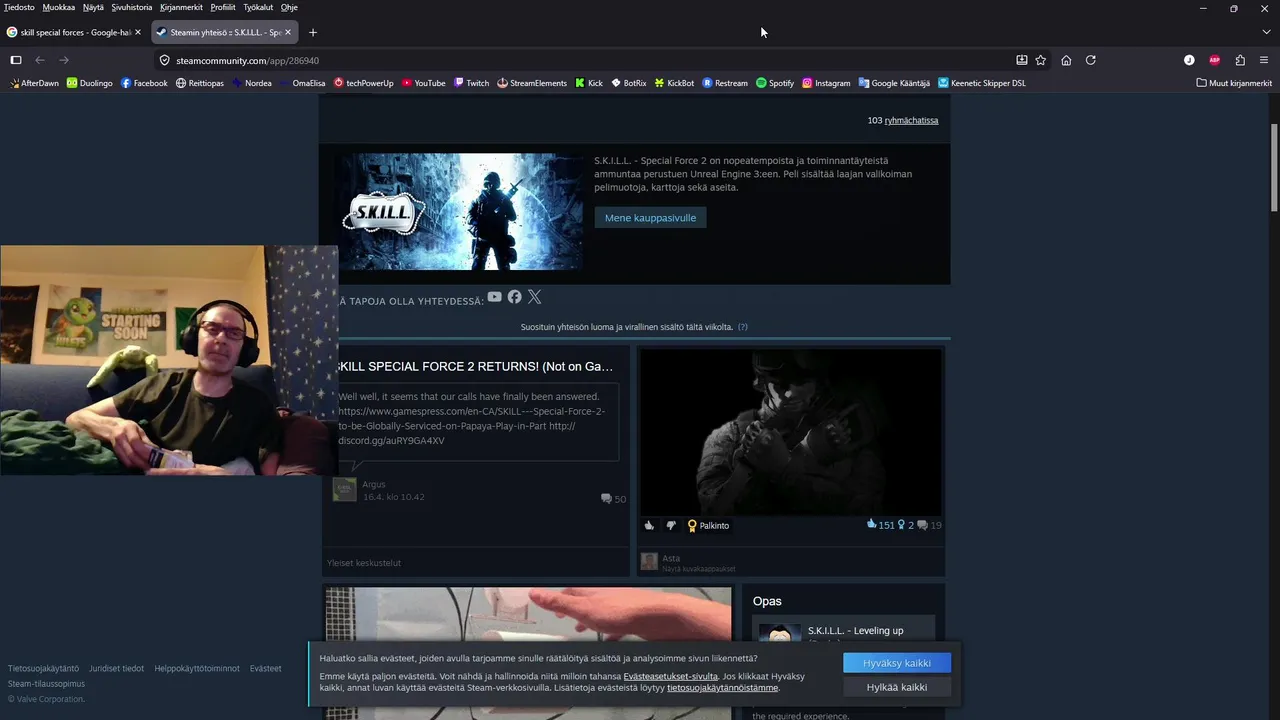
Task: Click the ryhmächatissa link
Action: [x=911, y=121]
